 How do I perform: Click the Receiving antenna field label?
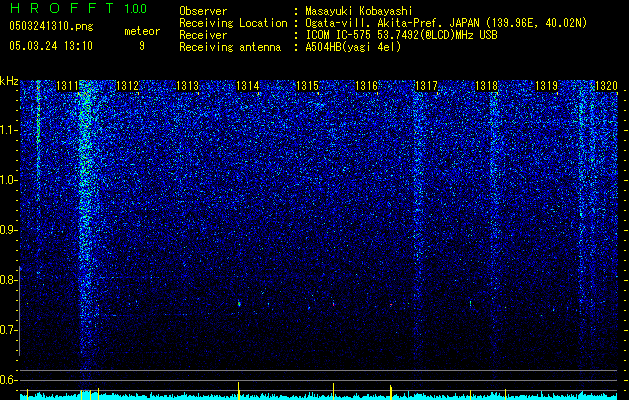tap(230, 47)
